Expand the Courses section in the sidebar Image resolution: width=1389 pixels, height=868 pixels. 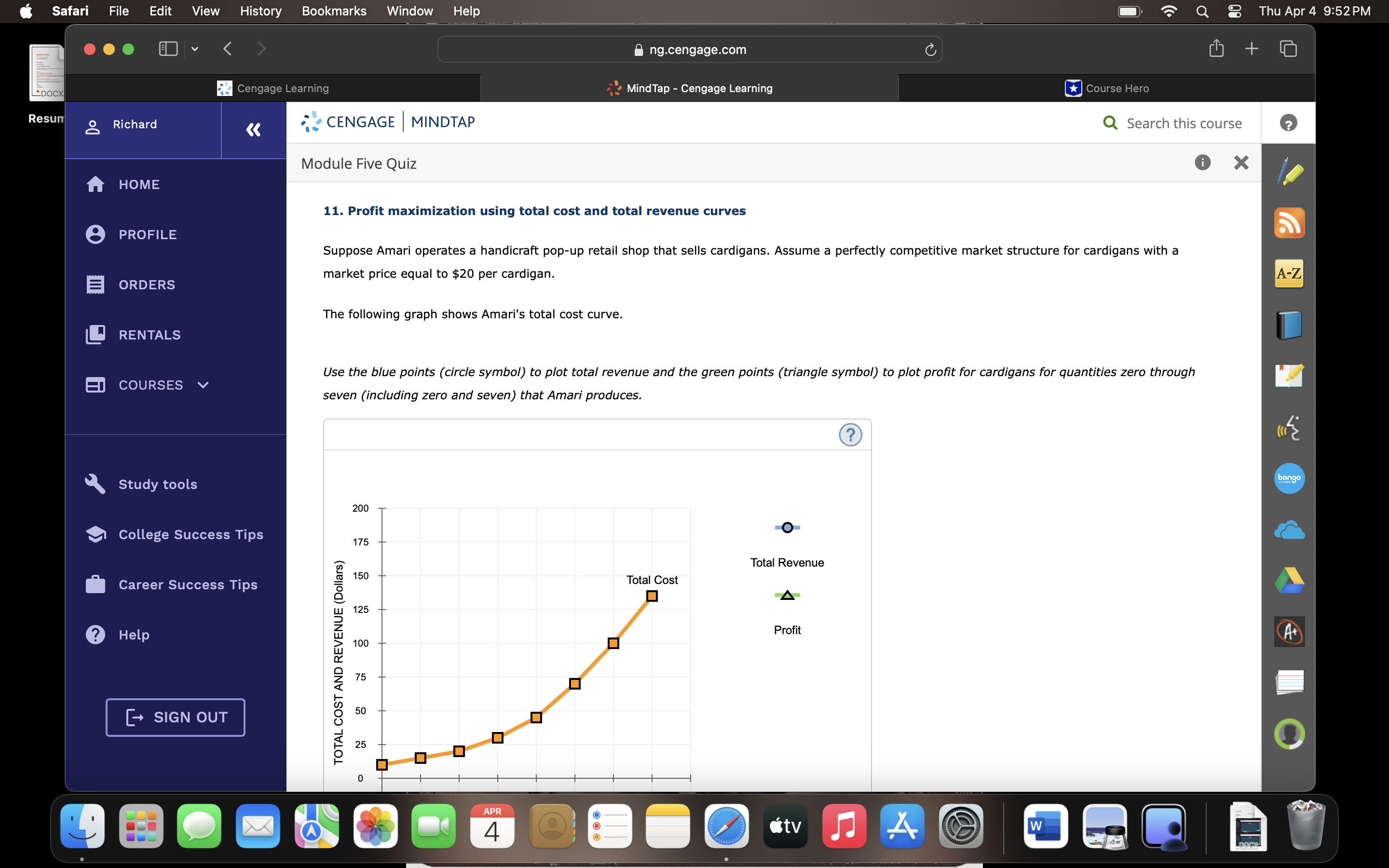tap(202, 385)
